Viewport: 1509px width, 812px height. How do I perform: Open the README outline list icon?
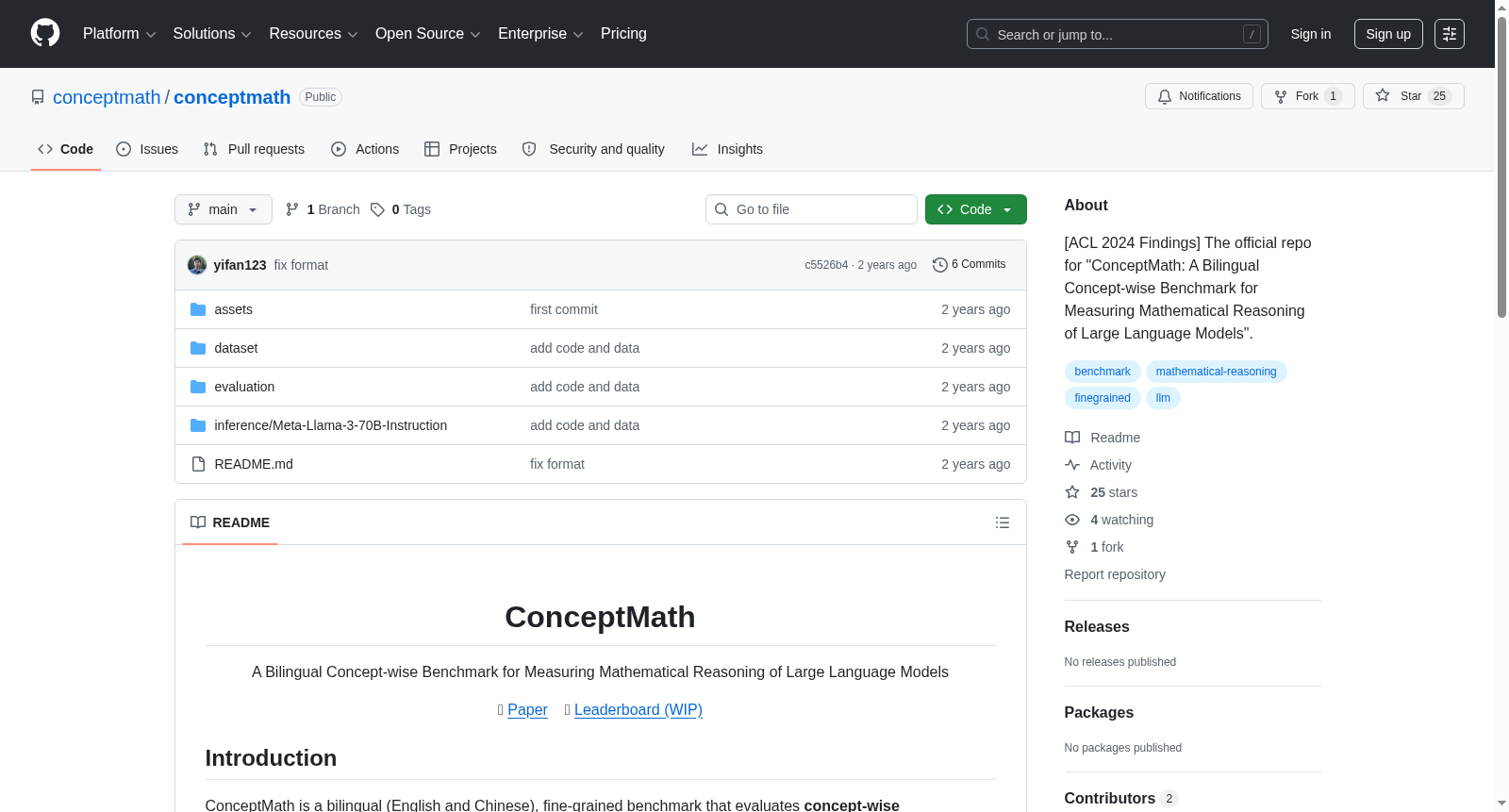pyautogui.click(x=1003, y=522)
